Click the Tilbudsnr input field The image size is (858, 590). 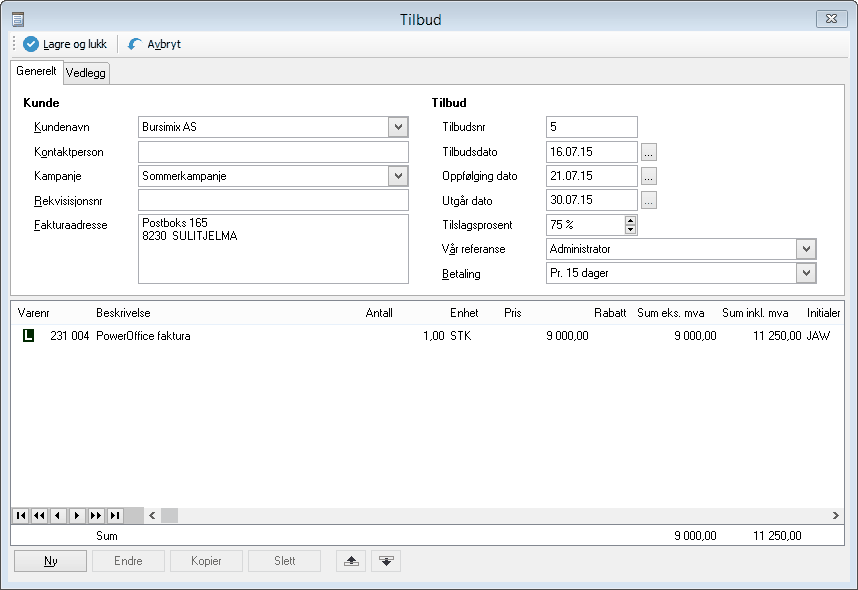click(x=592, y=127)
